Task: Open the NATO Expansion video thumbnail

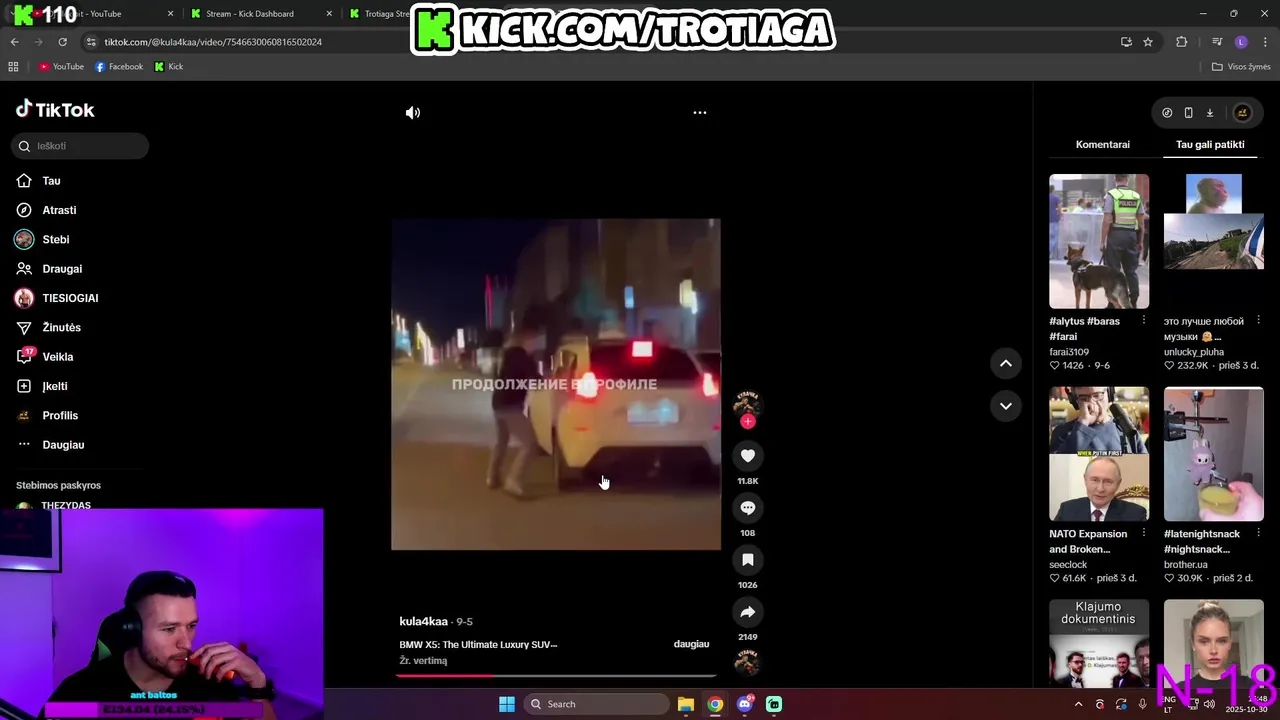Action: pos(1099,454)
